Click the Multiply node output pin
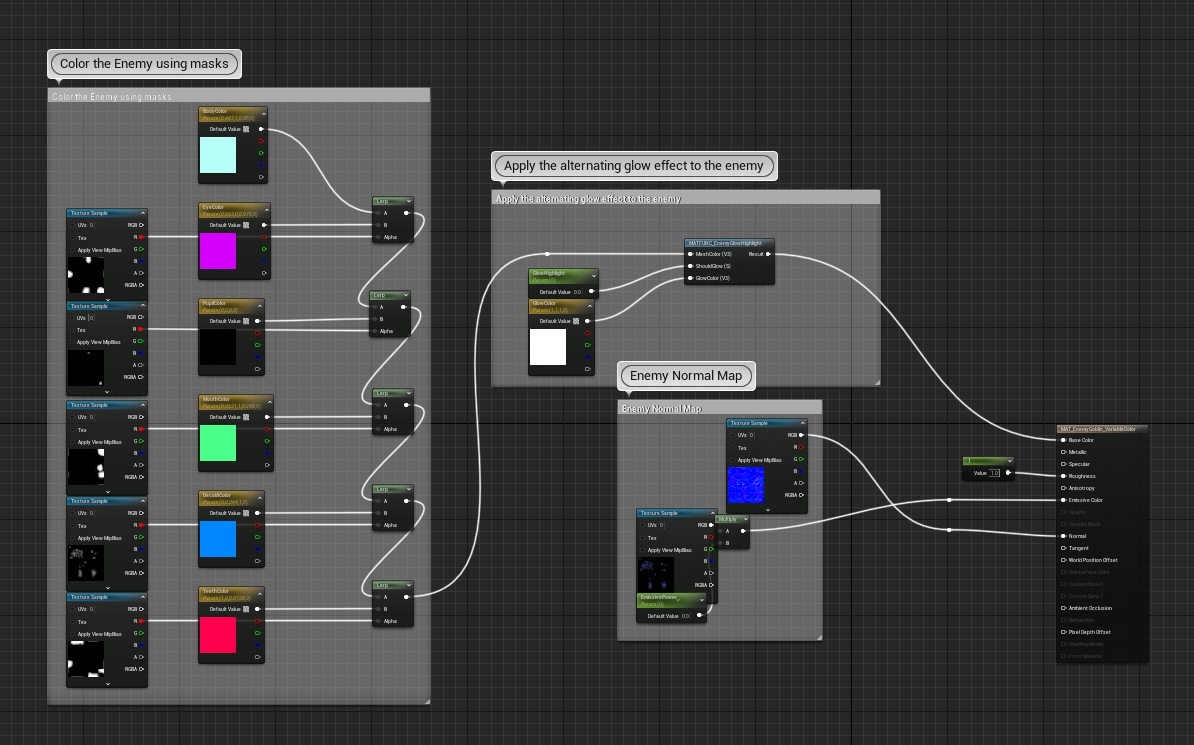1194x745 pixels. tap(744, 531)
